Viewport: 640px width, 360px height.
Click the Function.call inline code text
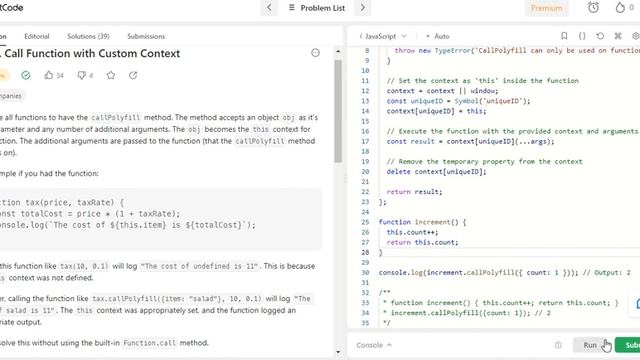pyautogui.click(x=150, y=343)
